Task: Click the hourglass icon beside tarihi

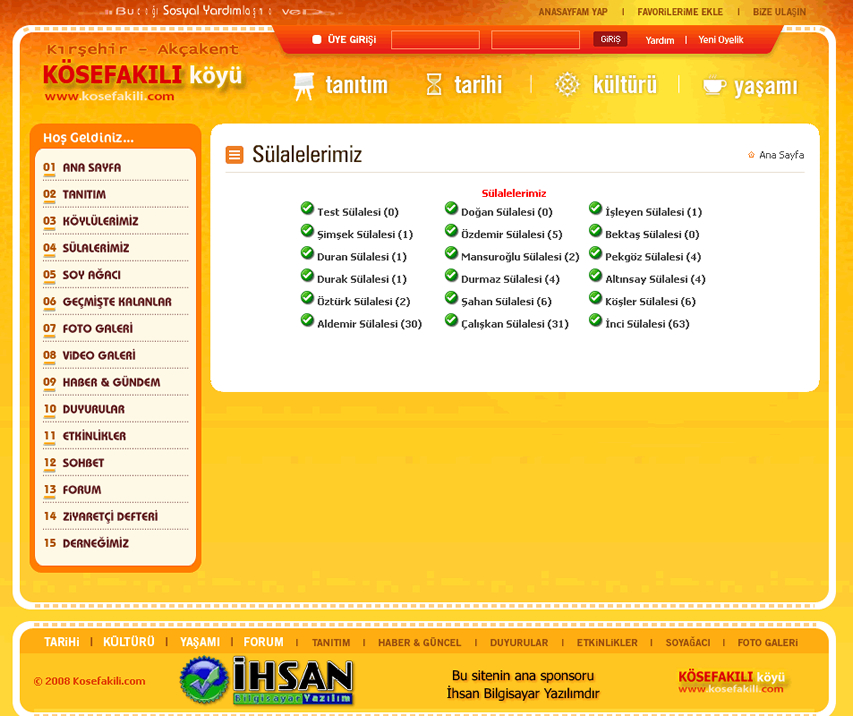Action: (434, 84)
